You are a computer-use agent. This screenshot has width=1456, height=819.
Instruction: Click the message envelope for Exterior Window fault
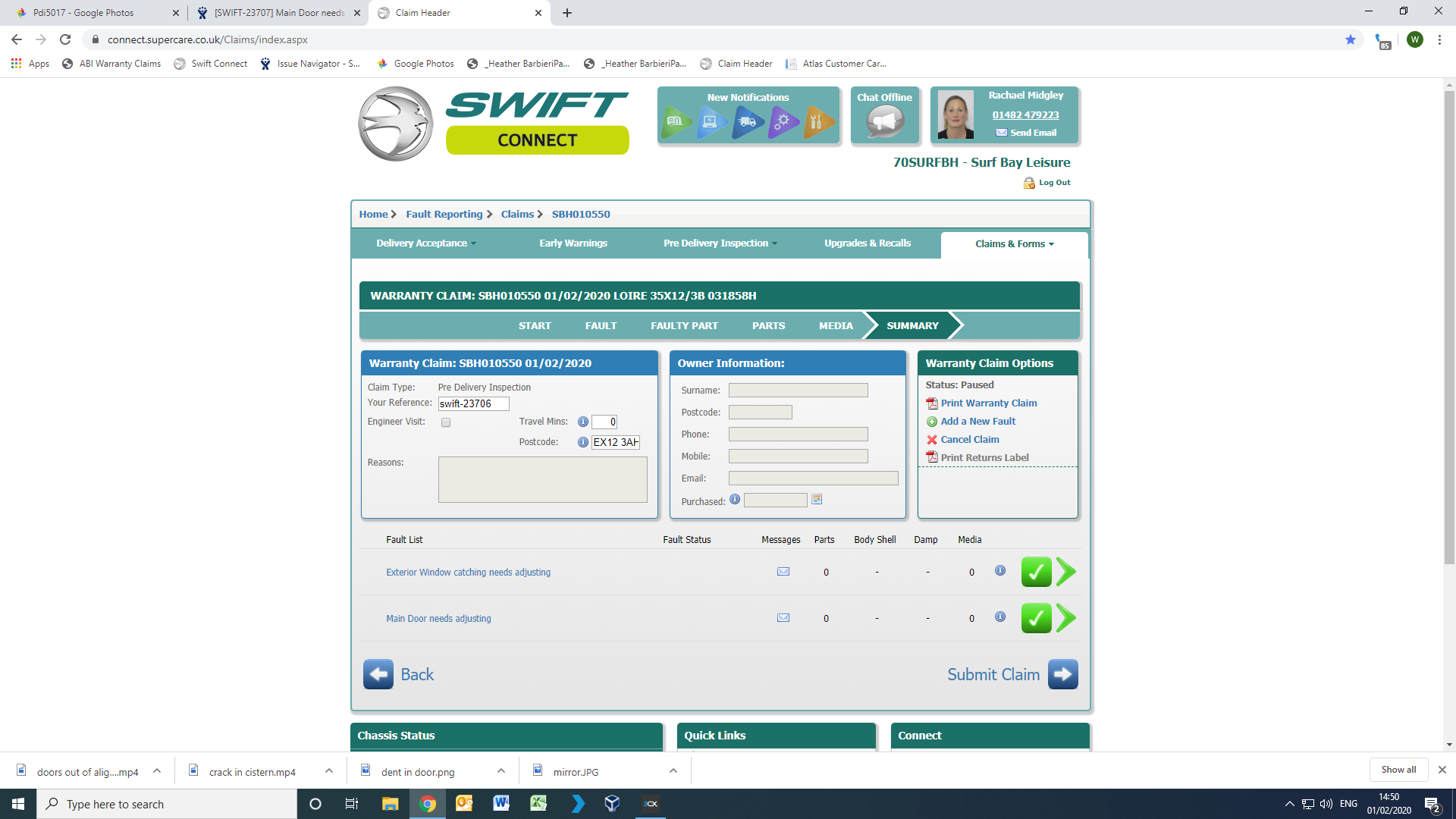click(783, 572)
